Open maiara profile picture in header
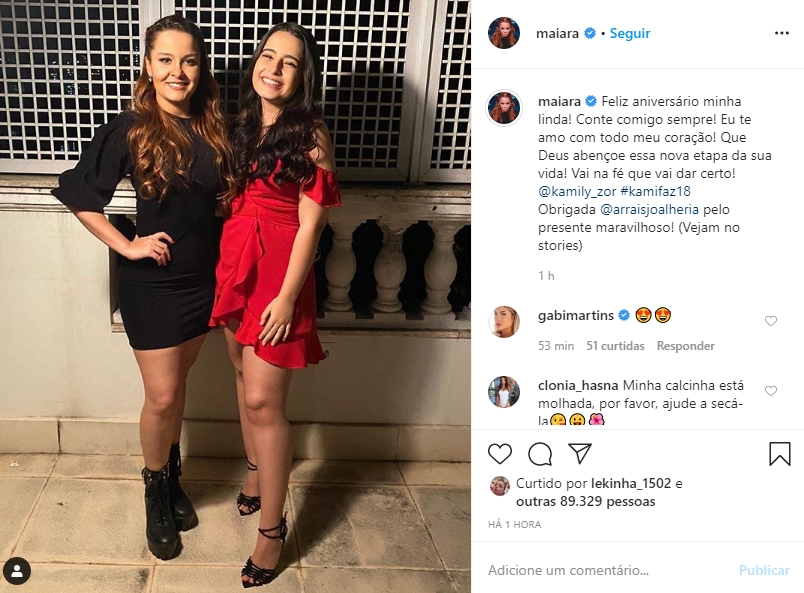Screen dimensions: 804x593 pyautogui.click(x=504, y=33)
